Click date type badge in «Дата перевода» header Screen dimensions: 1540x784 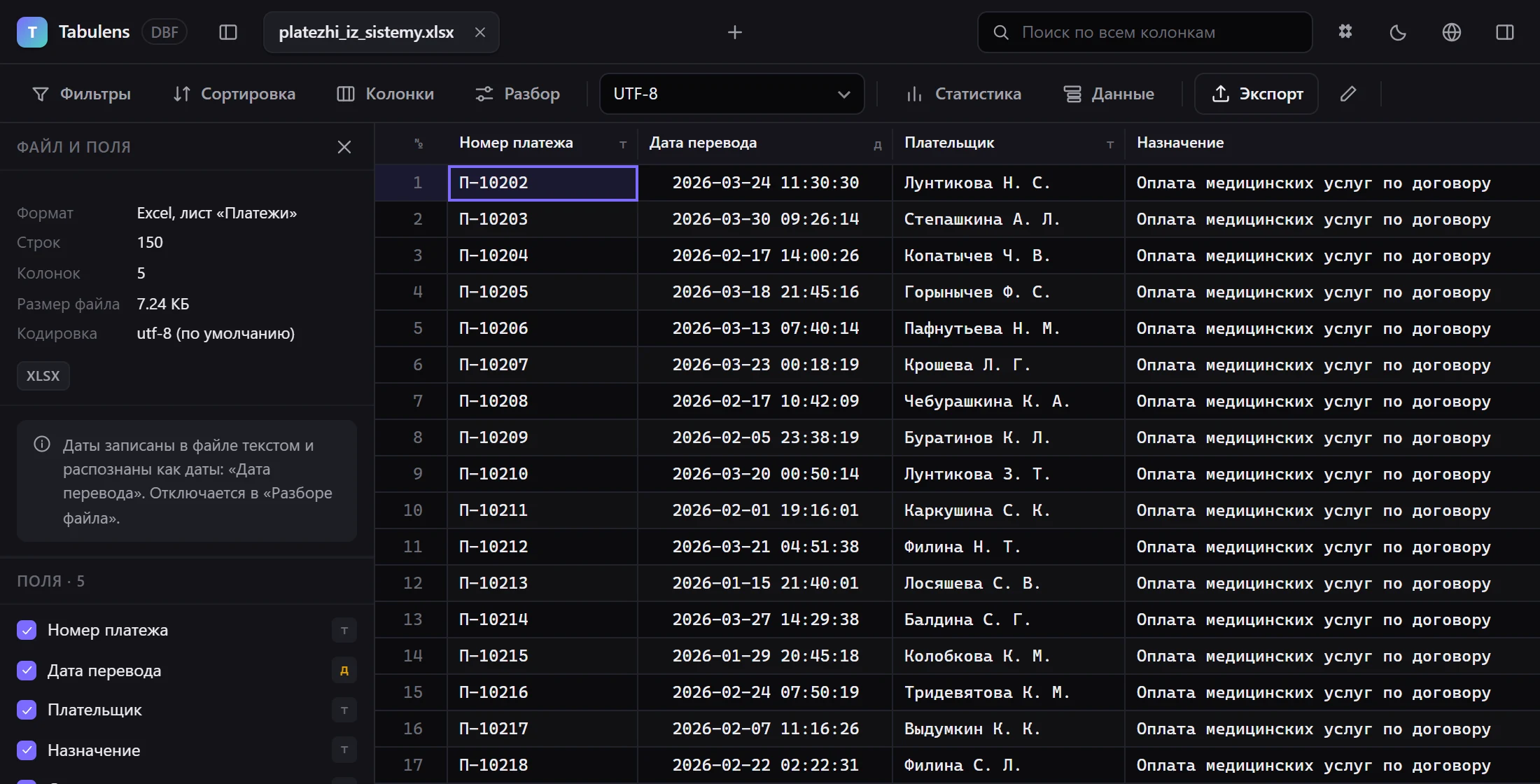click(878, 145)
